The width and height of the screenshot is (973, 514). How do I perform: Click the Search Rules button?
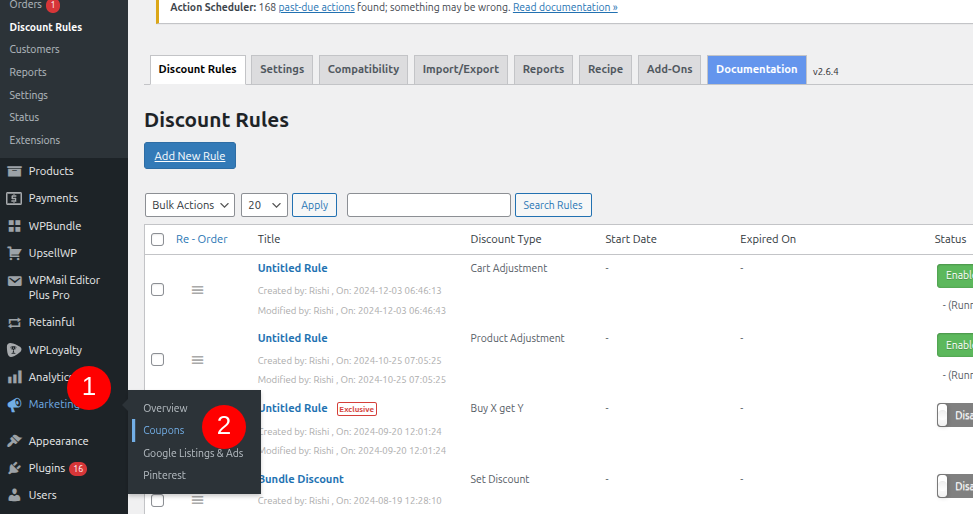(x=553, y=205)
